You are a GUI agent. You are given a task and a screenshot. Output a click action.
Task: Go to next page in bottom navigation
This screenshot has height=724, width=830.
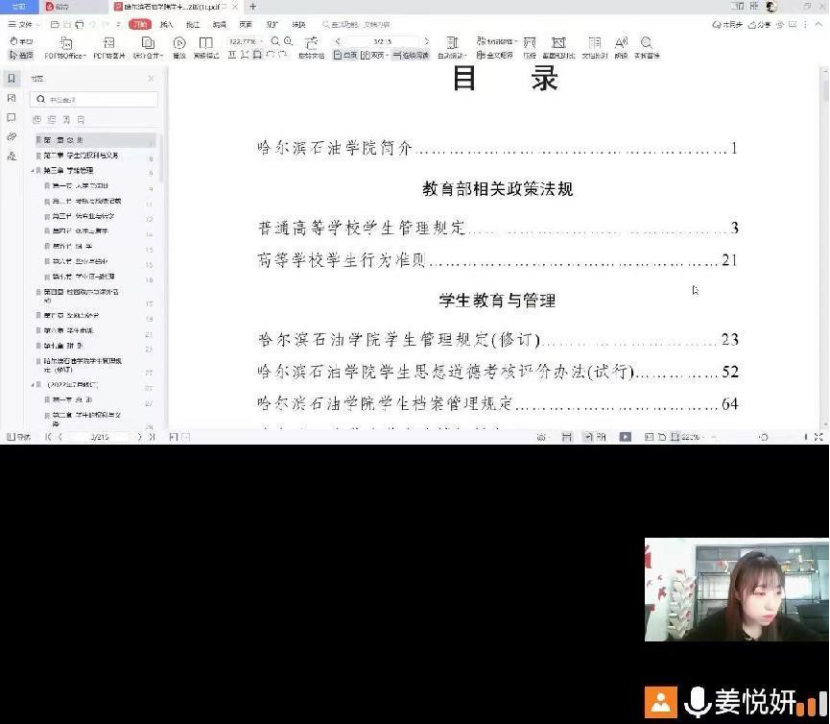(139, 437)
